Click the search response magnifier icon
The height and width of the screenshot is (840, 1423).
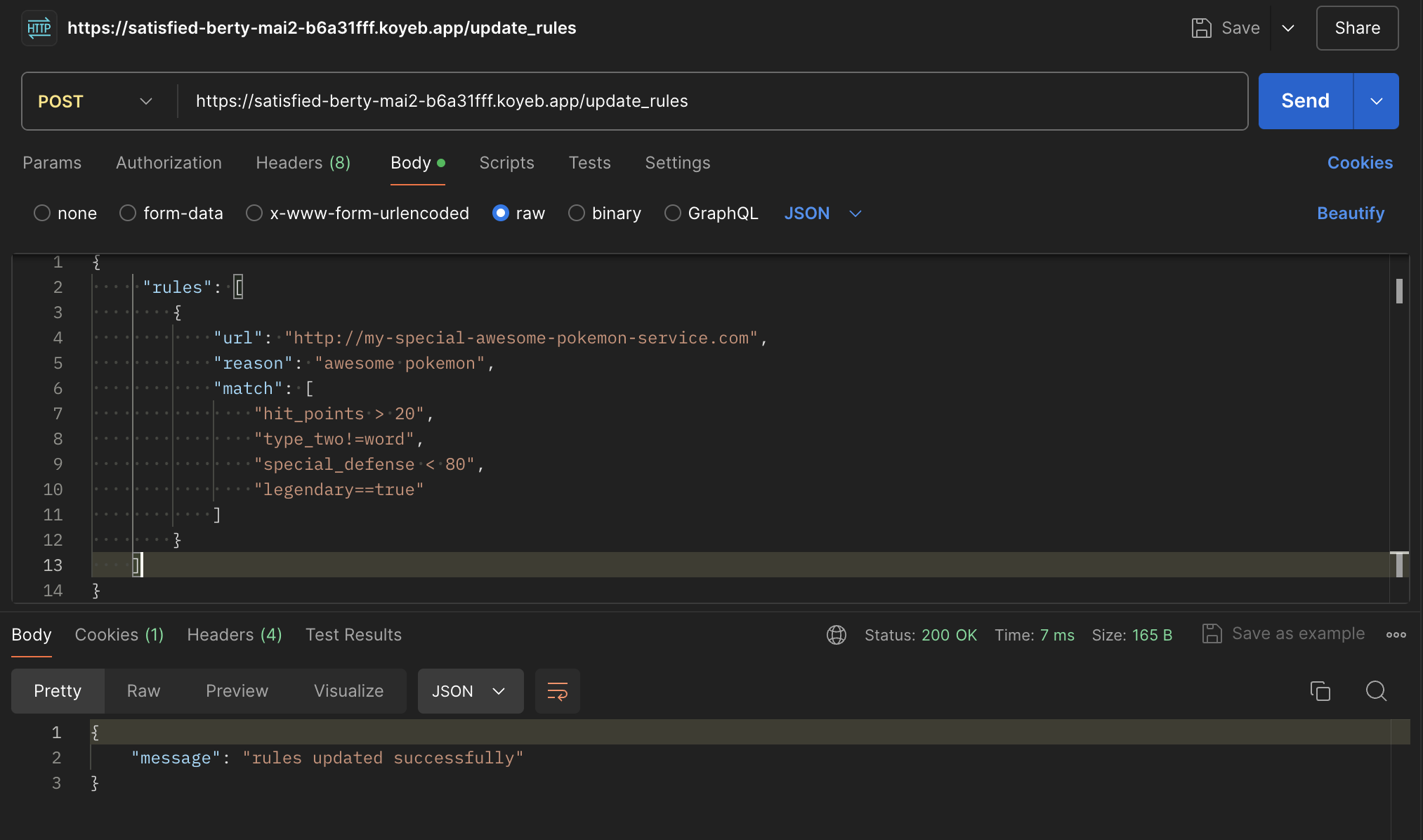pyautogui.click(x=1376, y=691)
